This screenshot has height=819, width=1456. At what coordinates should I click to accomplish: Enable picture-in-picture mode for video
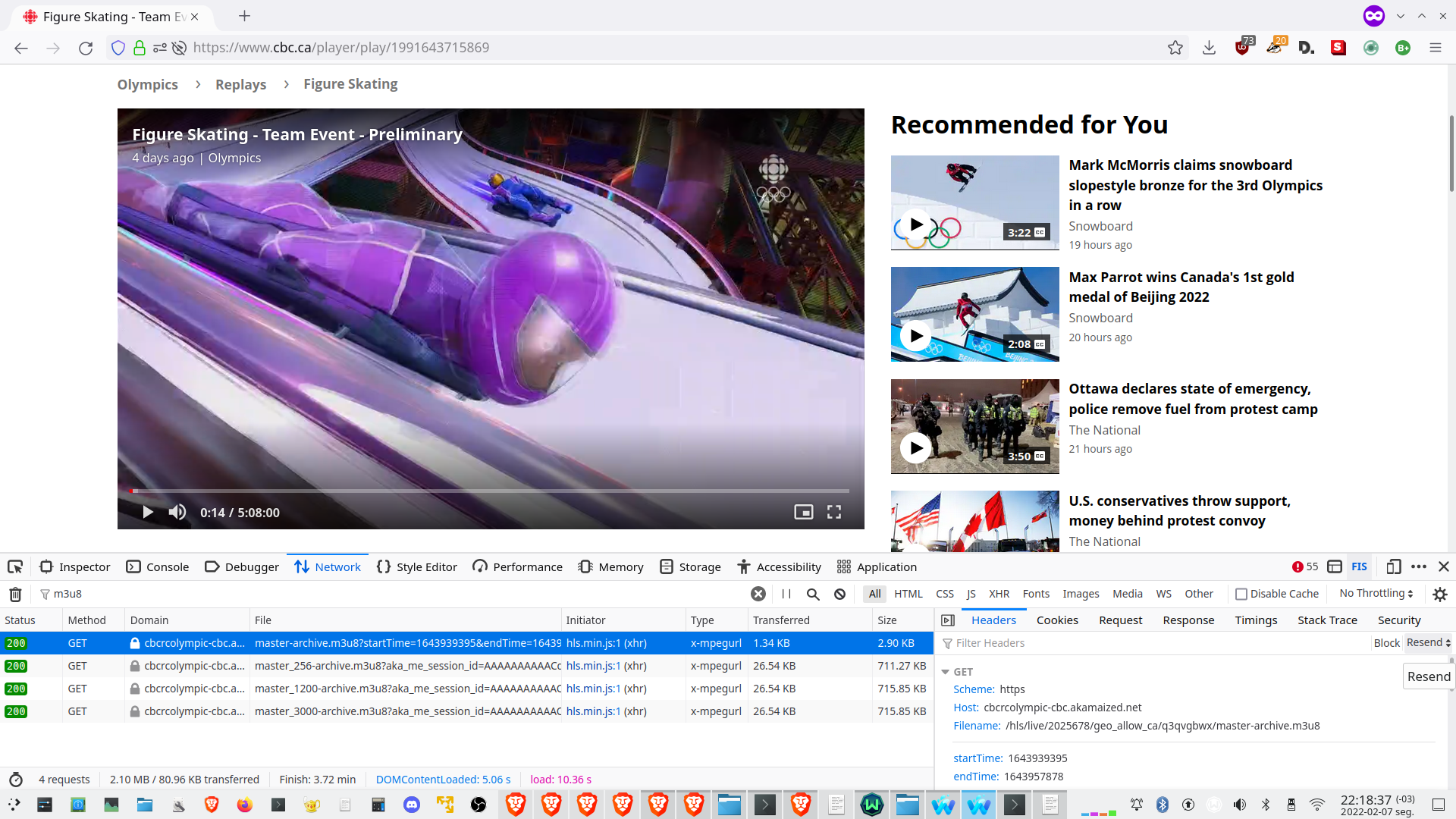(804, 513)
